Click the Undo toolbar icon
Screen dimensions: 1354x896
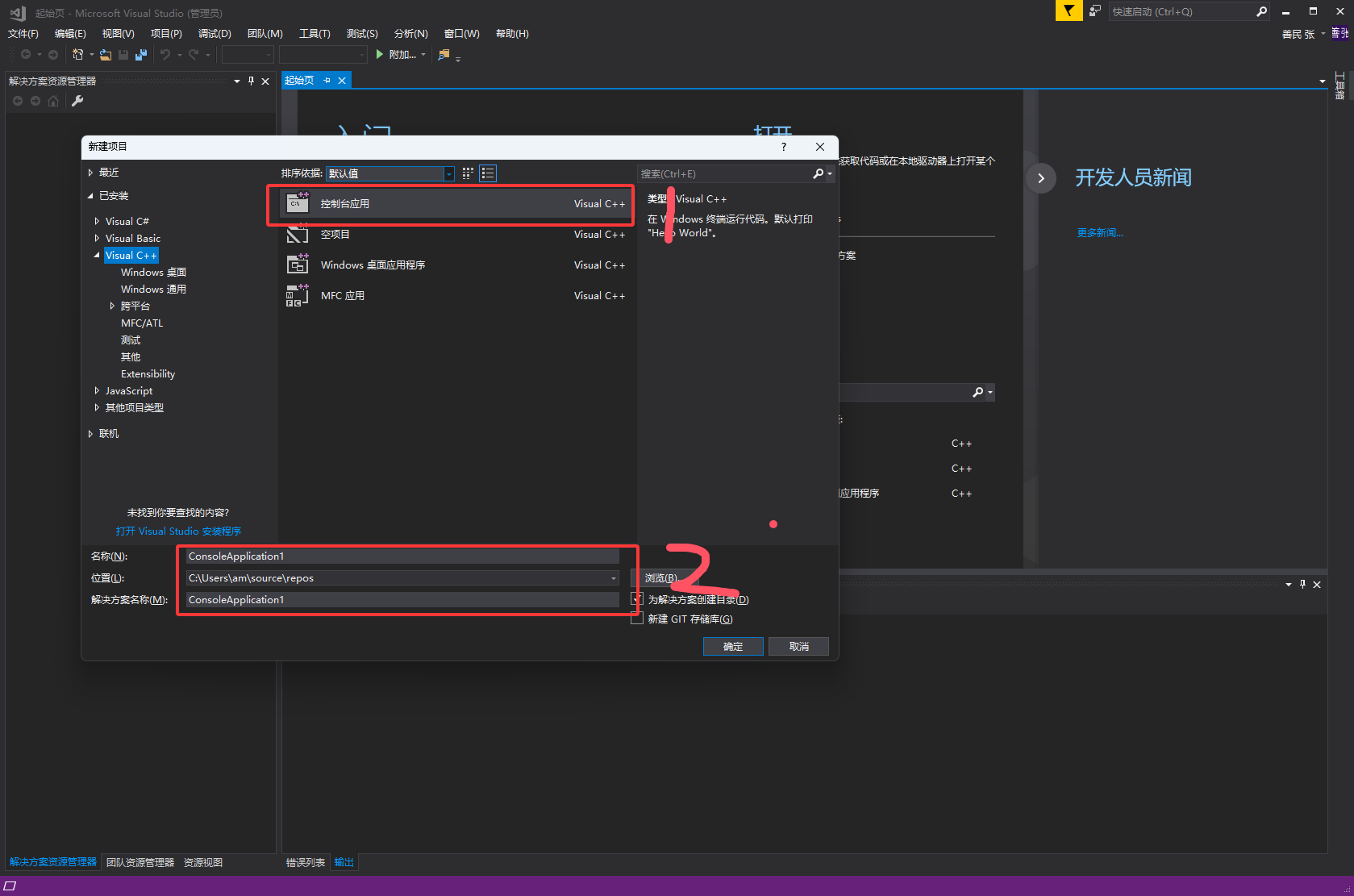tap(165, 54)
